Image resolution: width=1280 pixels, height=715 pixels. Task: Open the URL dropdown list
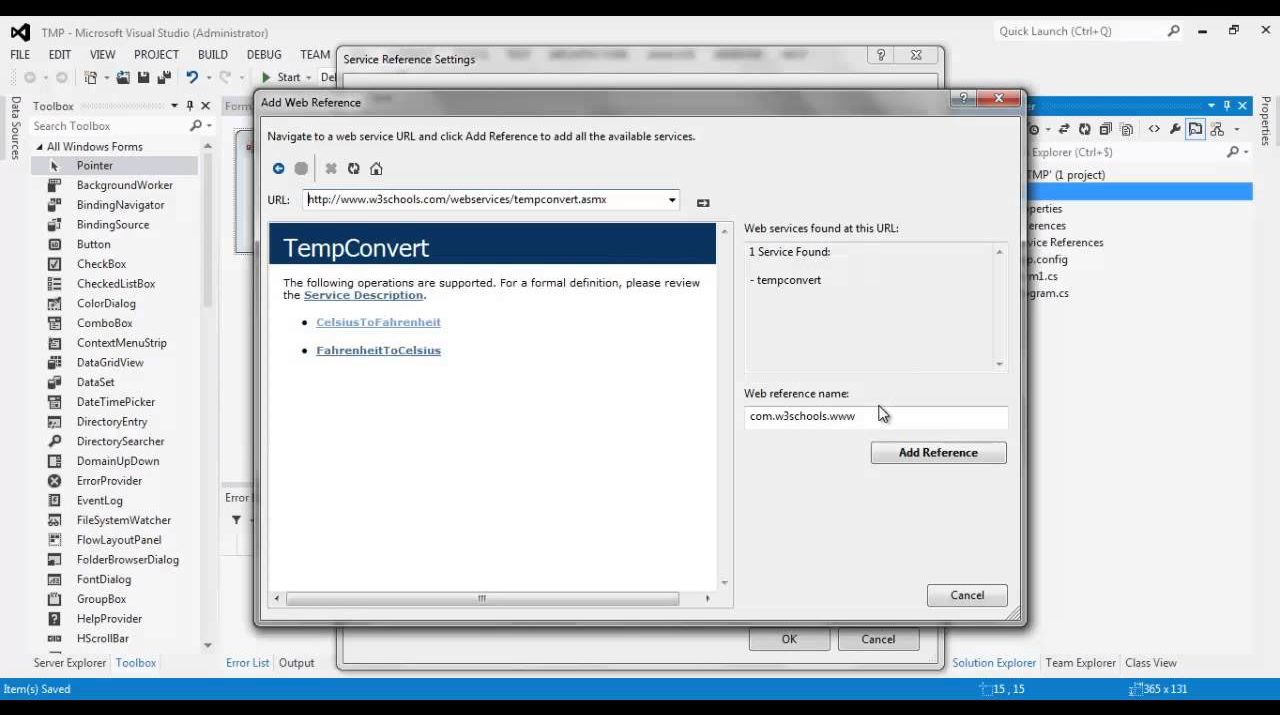[x=672, y=200]
